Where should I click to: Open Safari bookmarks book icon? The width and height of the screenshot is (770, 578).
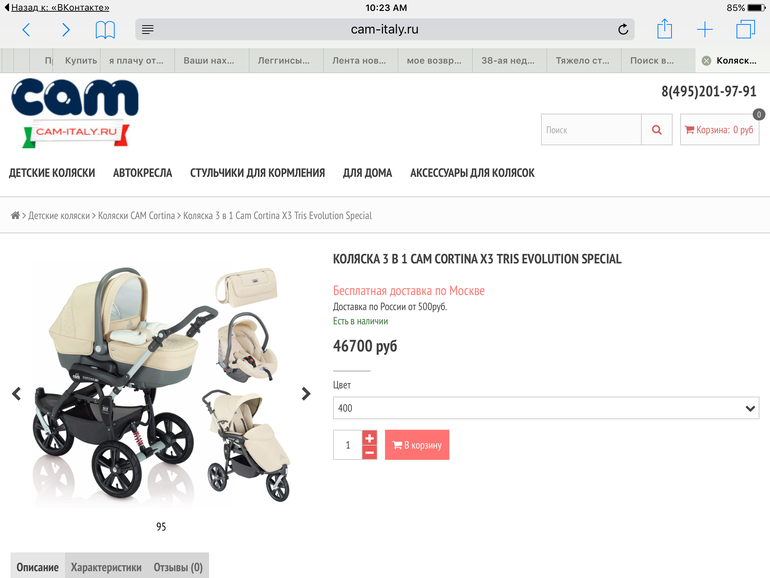coord(105,30)
